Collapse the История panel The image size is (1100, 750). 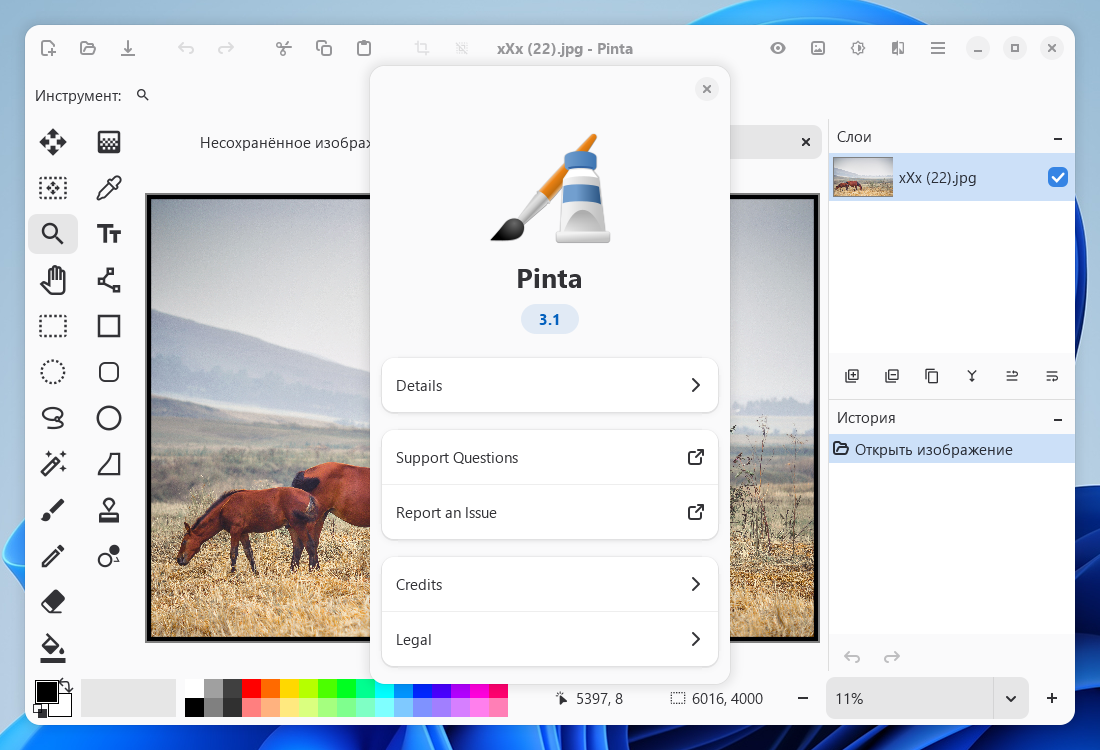tap(1057, 420)
